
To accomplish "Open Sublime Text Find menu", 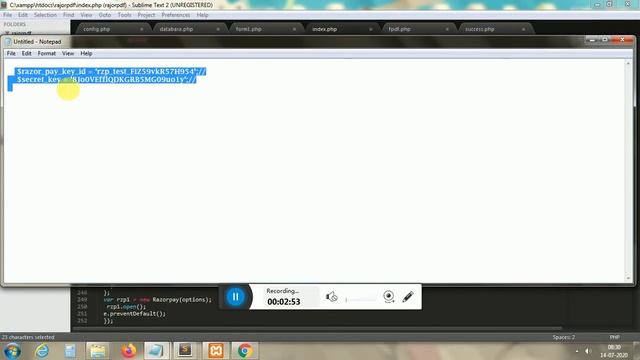I will 69,15.
